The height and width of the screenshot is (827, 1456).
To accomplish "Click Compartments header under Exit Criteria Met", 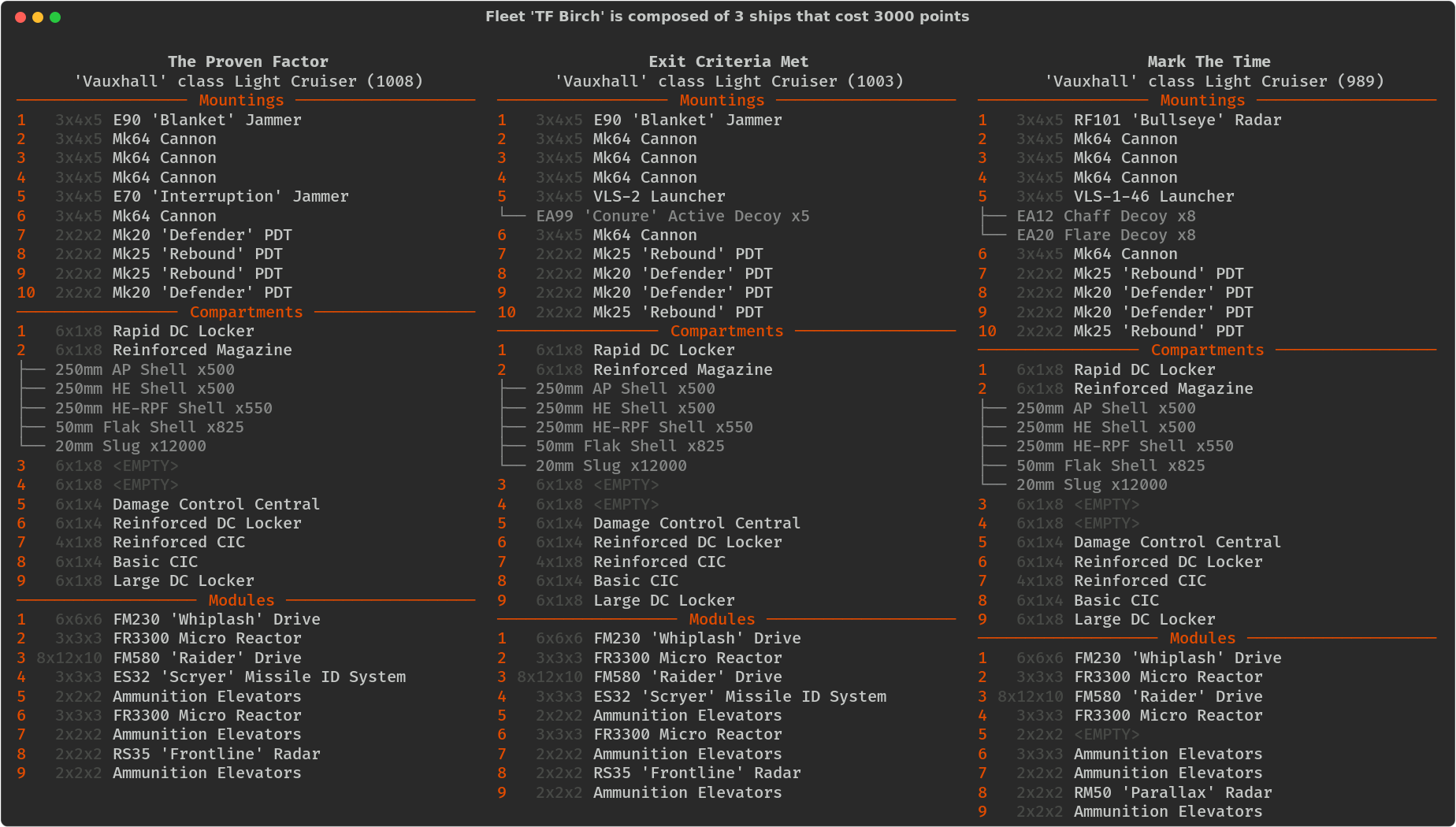I will [x=726, y=332].
